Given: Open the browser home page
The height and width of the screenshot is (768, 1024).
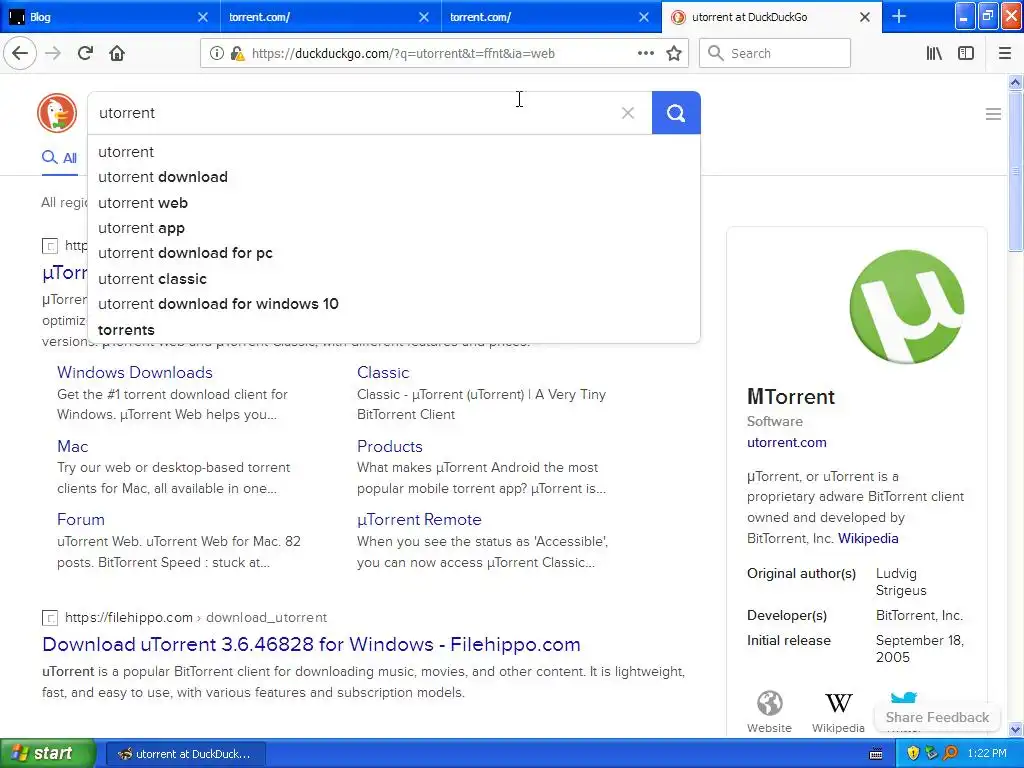Looking at the screenshot, I should 117,54.
